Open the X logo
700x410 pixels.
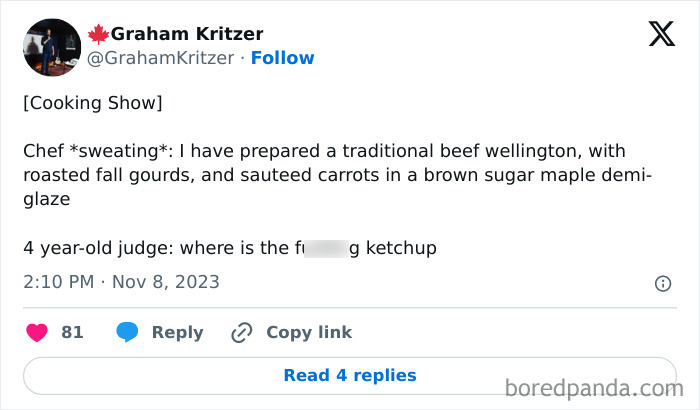[x=661, y=35]
